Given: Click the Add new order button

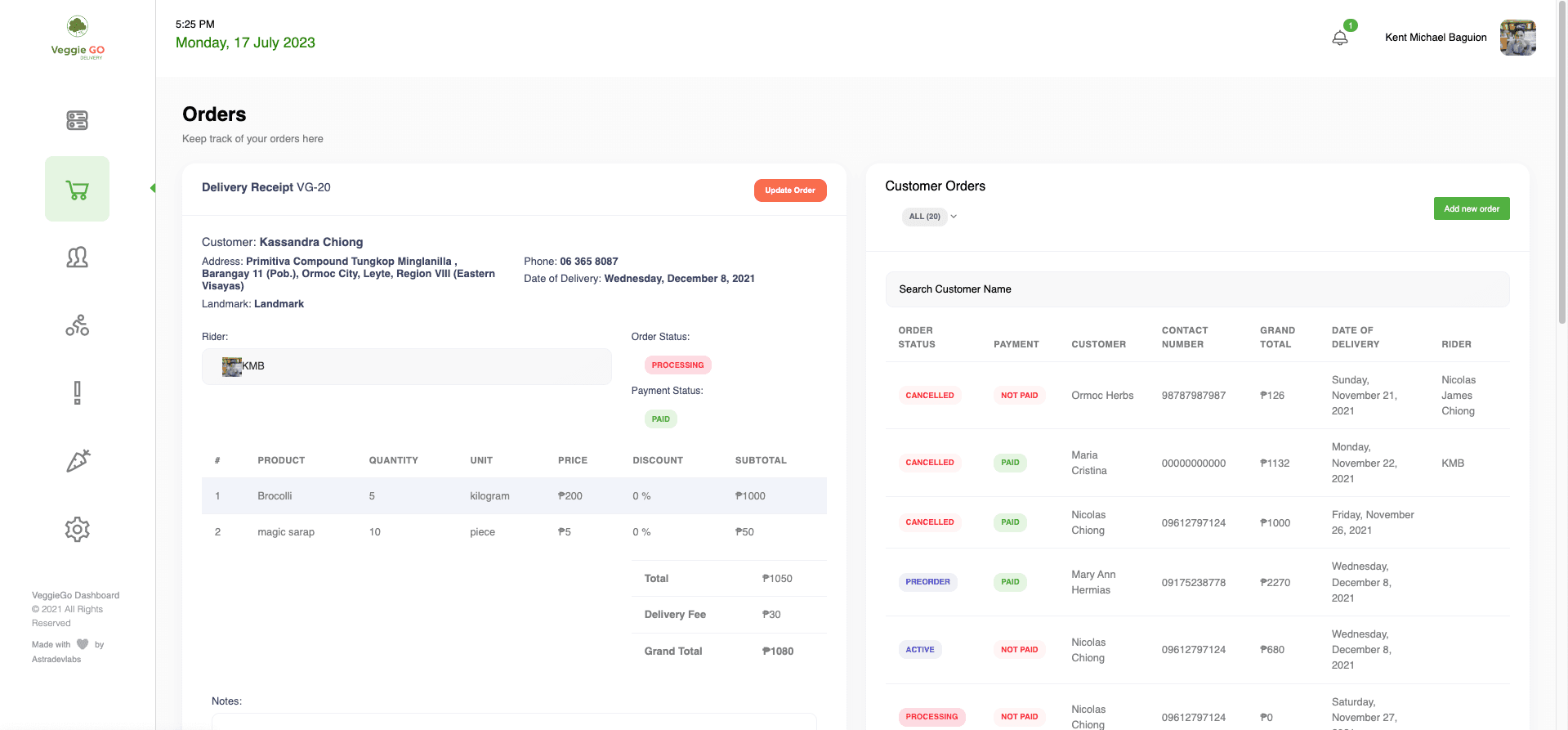Looking at the screenshot, I should tap(1471, 208).
